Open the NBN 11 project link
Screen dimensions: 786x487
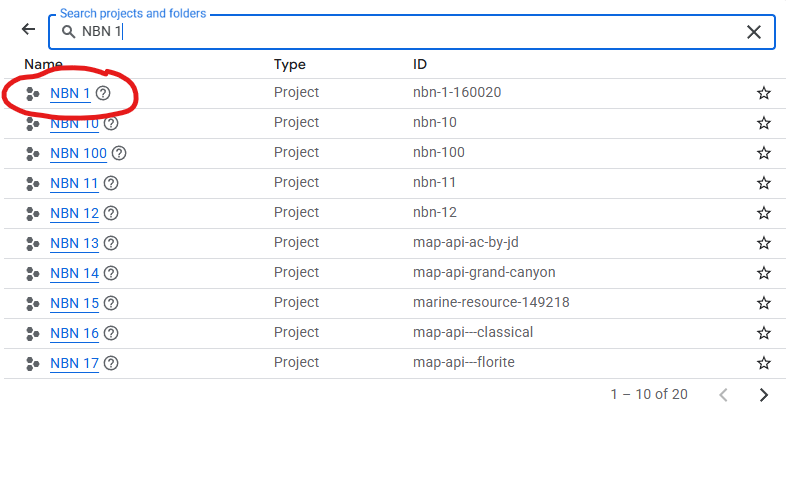click(x=74, y=183)
